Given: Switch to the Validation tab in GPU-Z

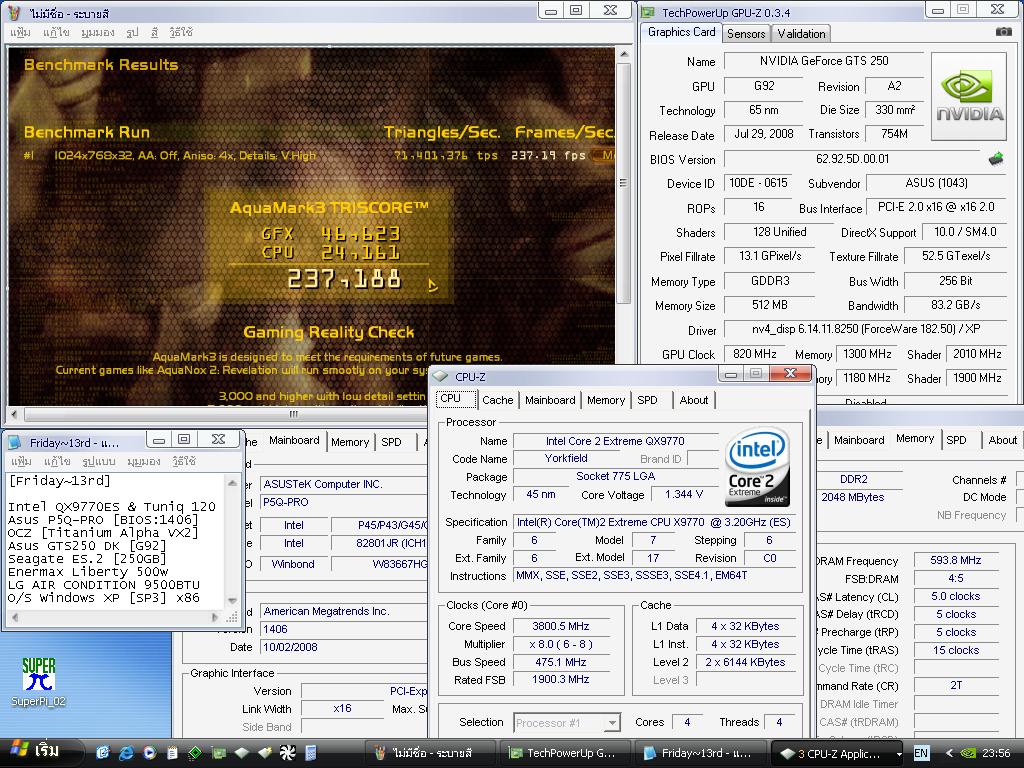Looking at the screenshot, I should click(x=801, y=33).
